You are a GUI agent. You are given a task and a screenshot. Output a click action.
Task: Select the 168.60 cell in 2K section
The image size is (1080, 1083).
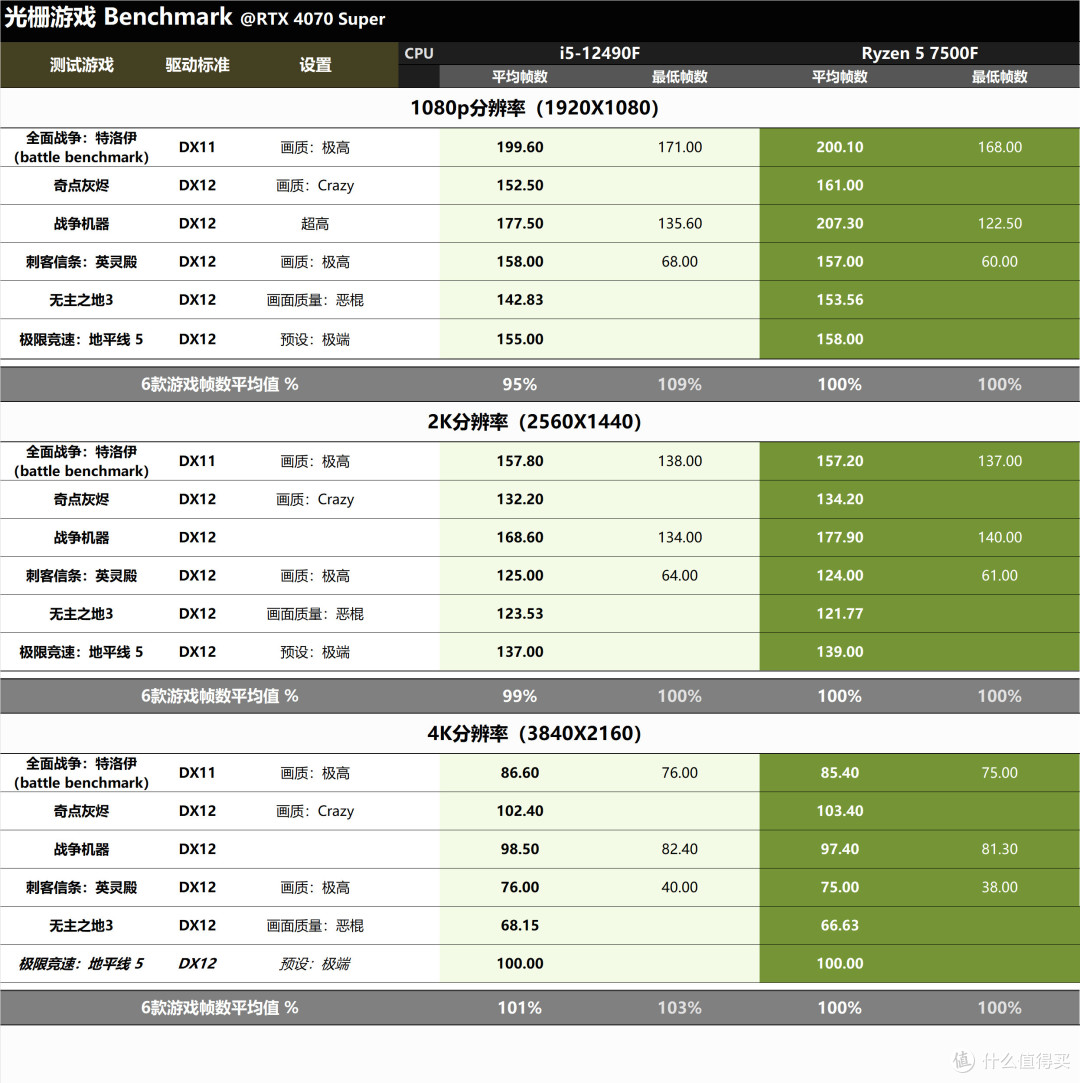(520, 537)
